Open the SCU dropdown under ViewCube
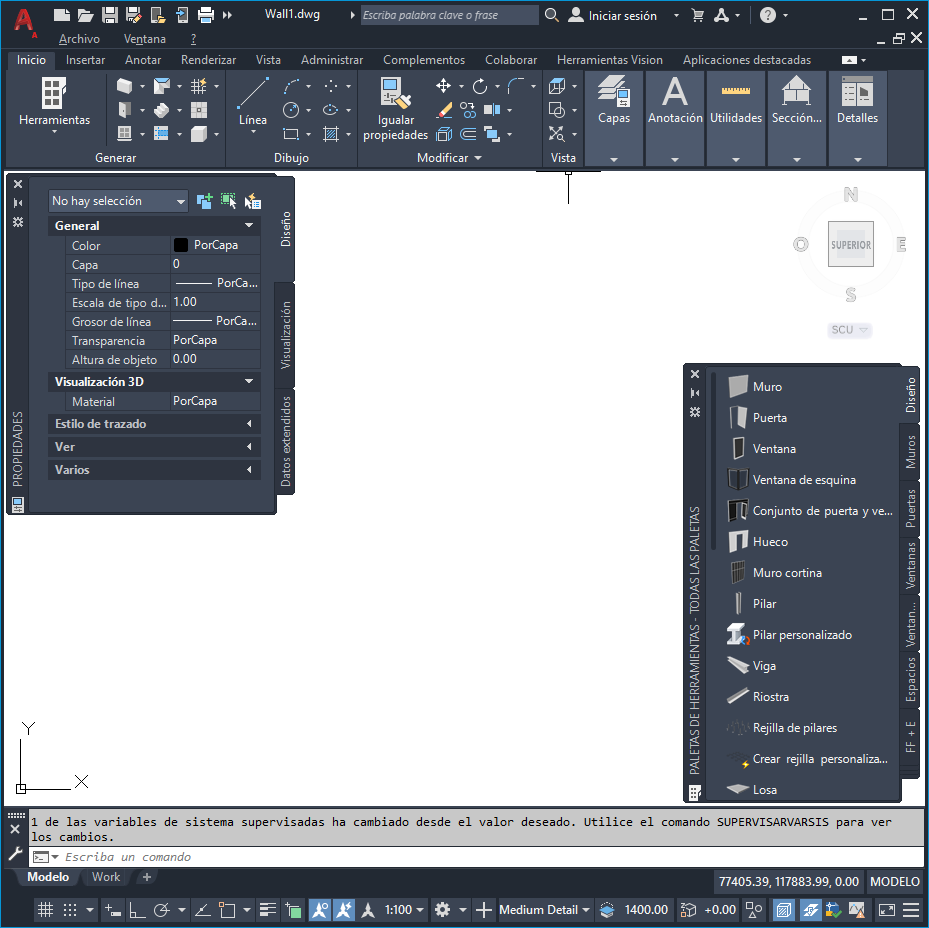 point(850,329)
